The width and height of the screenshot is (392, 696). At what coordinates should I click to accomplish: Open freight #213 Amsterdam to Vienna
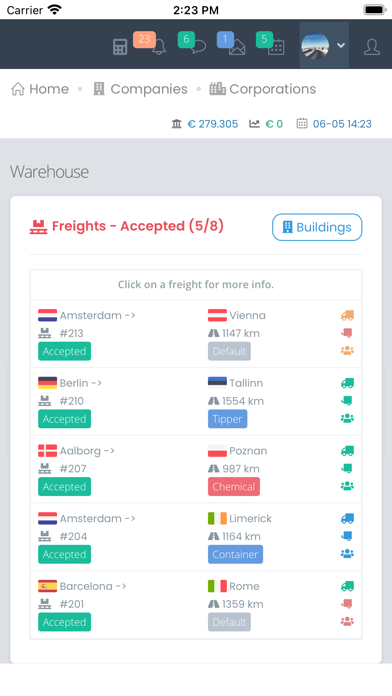196,334
